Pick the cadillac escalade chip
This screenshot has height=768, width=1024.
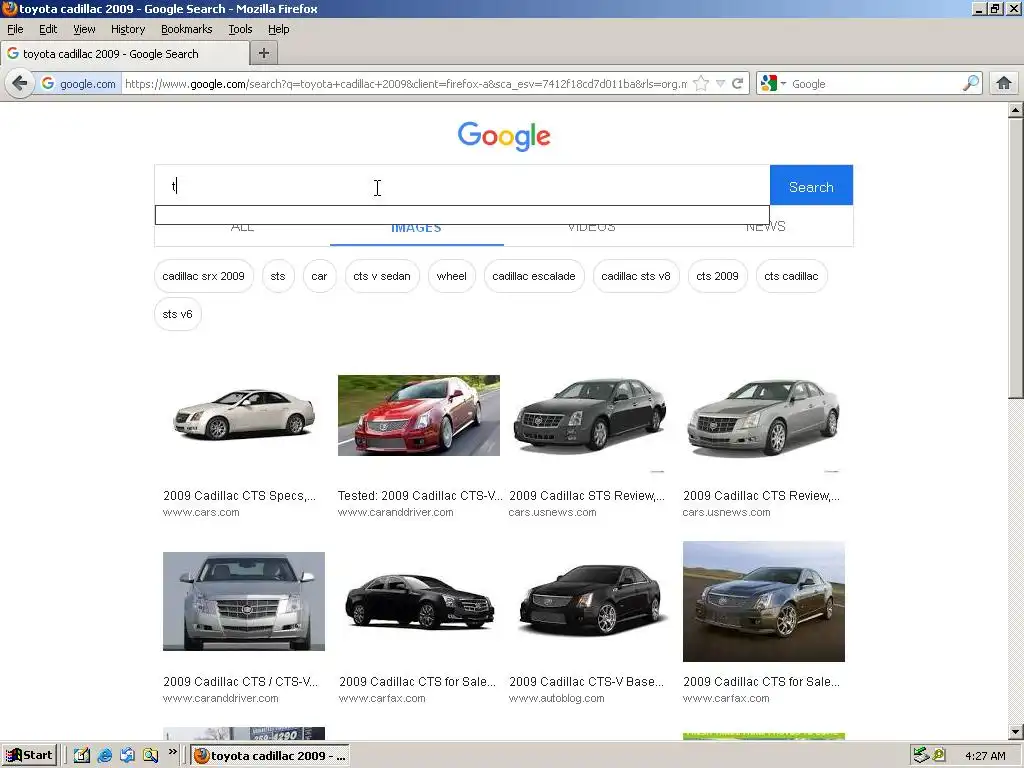click(x=534, y=276)
